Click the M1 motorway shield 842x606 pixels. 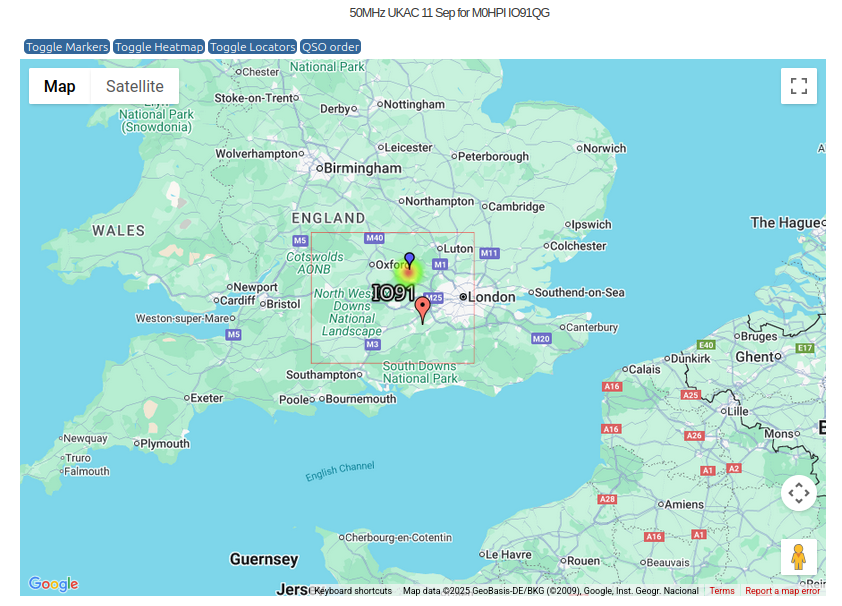[440, 264]
